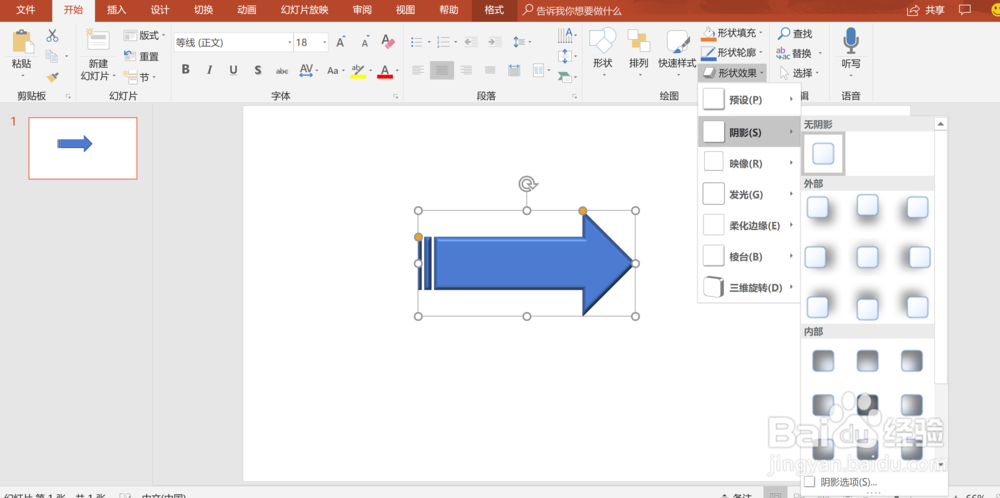Click the Share button
The image size is (1000, 498).
point(926,10)
